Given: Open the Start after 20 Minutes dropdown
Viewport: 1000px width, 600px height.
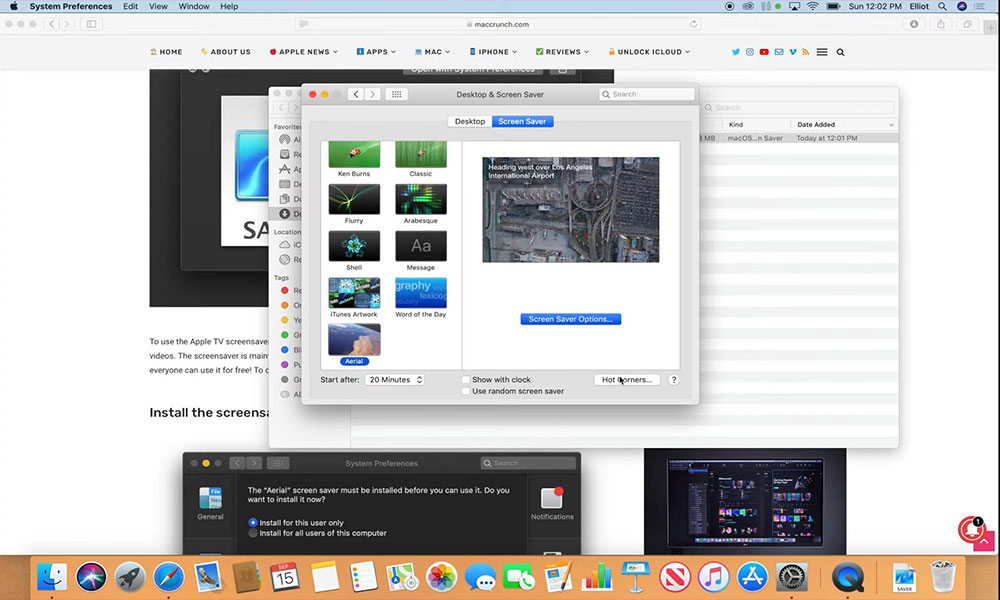Looking at the screenshot, I should click(x=395, y=379).
